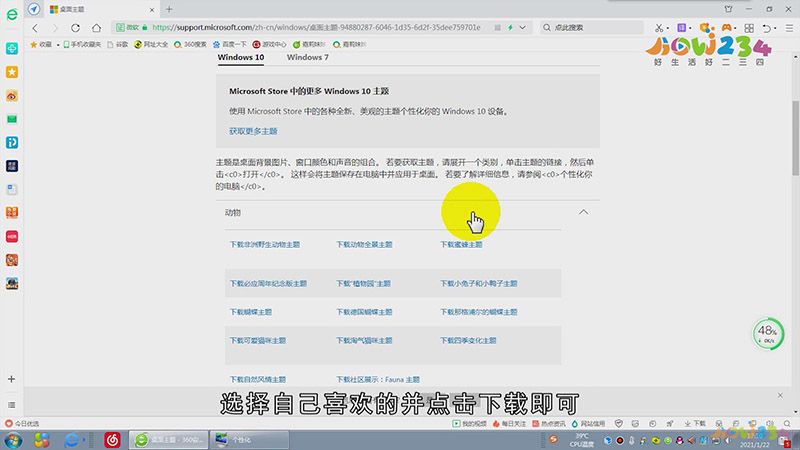Click the 360 browser logo in the sidebar

pyautogui.click(x=12, y=15)
